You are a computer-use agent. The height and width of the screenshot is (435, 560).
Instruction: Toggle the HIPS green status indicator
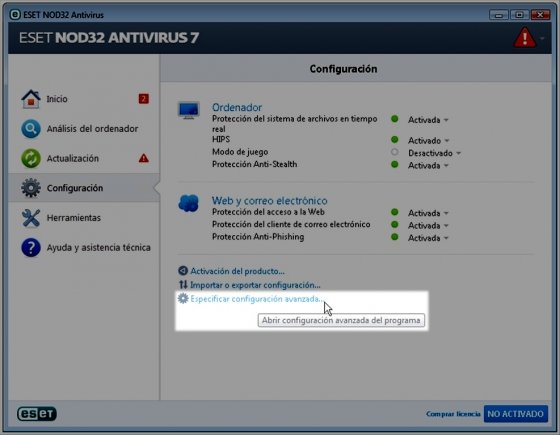[x=395, y=140]
